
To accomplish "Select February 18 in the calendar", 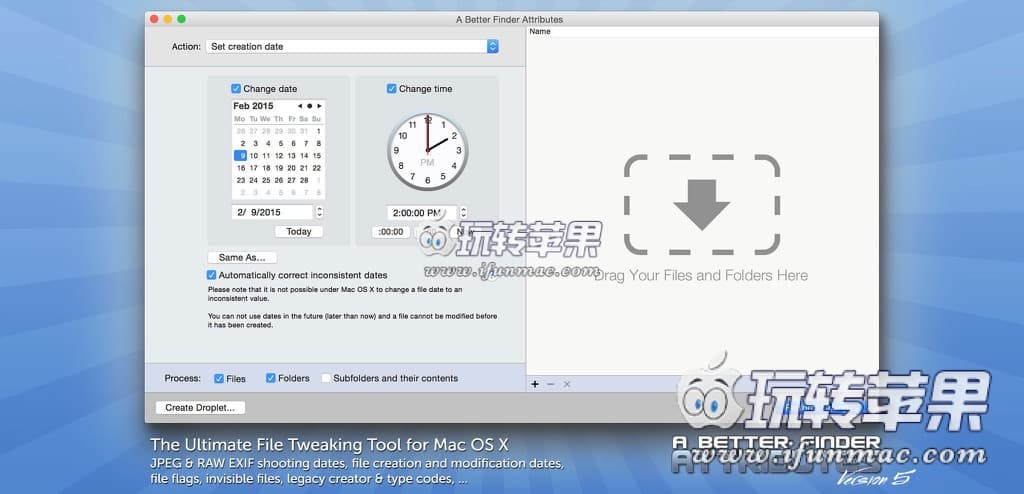I will click(x=266, y=168).
